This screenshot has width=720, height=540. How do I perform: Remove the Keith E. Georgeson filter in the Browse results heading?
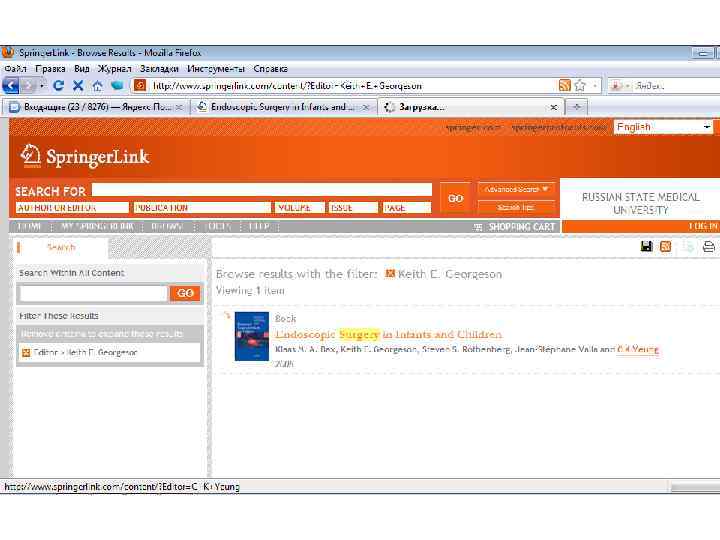click(x=390, y=274)
